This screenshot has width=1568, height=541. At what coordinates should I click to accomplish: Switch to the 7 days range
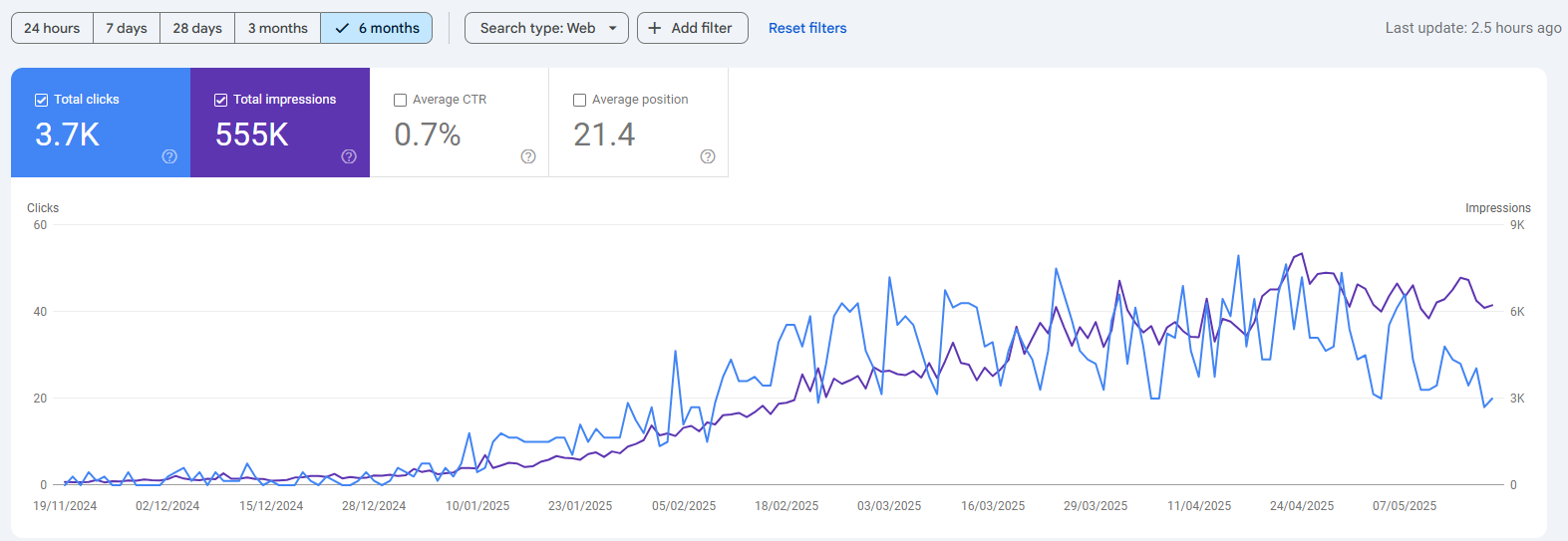[x=127, y=28]
